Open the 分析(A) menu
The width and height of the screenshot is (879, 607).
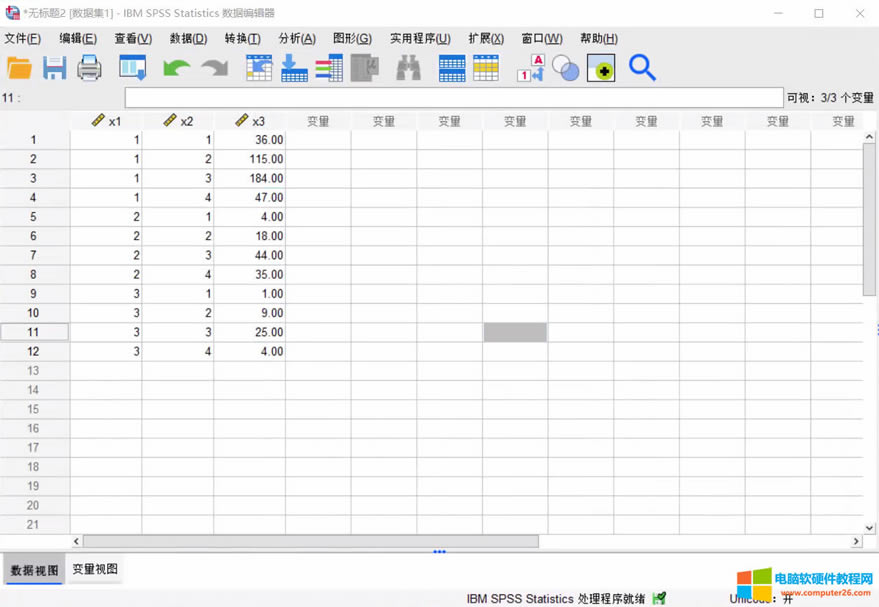(x=296, y=38)
